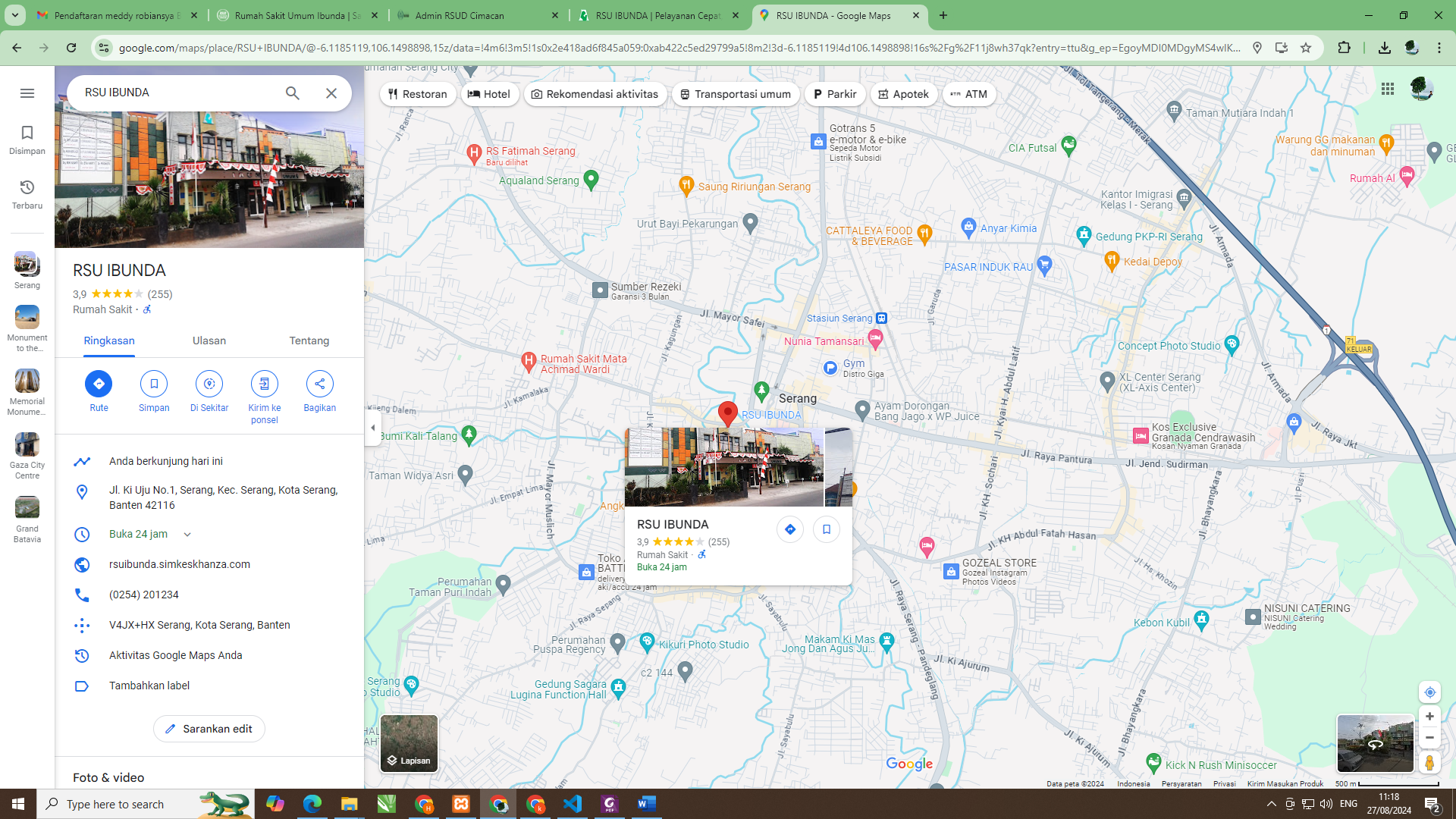The image size is (1456, 819).
Task: Open the Google apps grid
Action: pos(1388,89)
